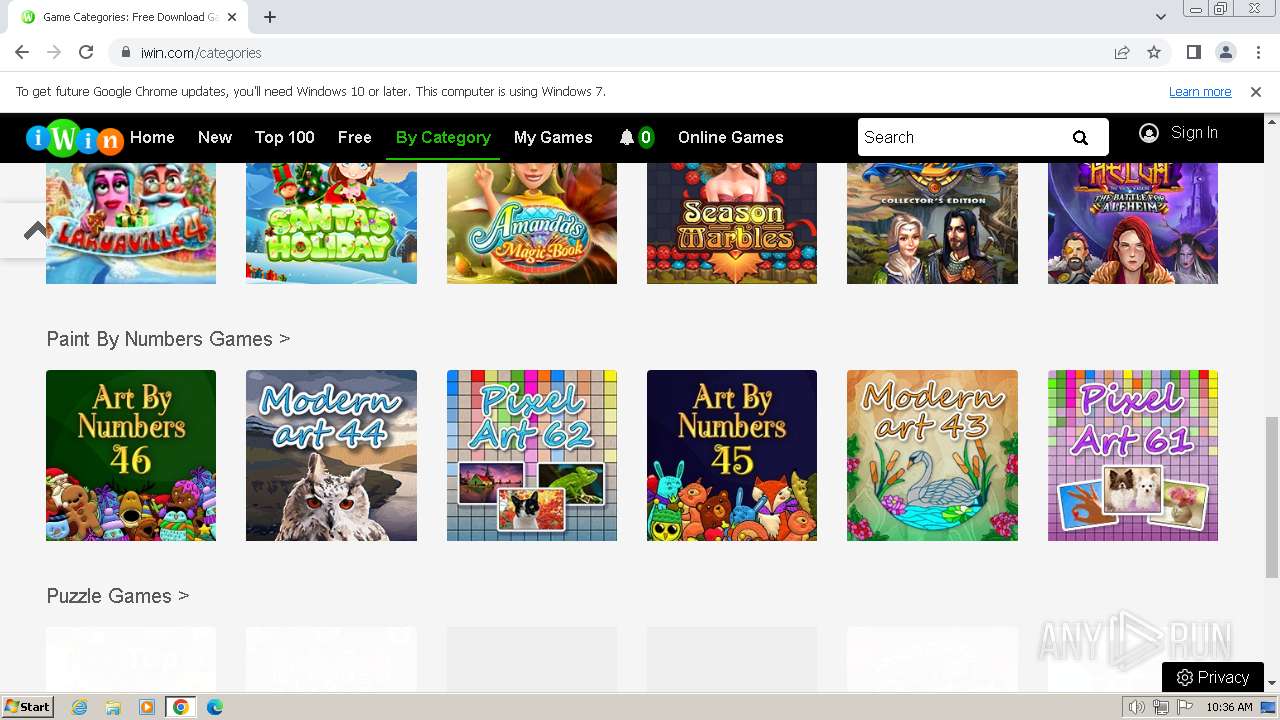The width and height of the screenshot is (1280, 720).
Task: Go to Home in the navigation
Action: 152,138
